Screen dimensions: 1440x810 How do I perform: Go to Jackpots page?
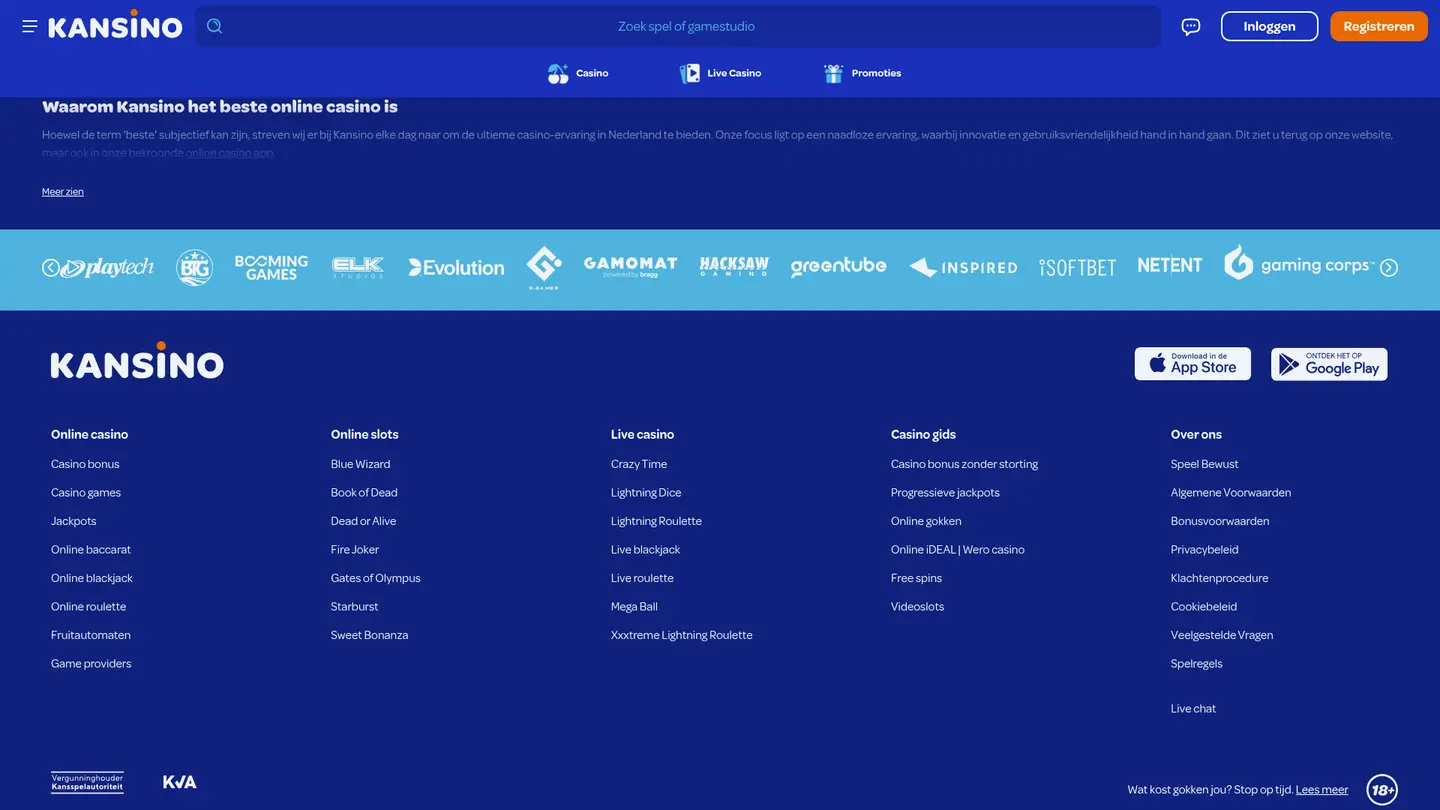(74, 521)
